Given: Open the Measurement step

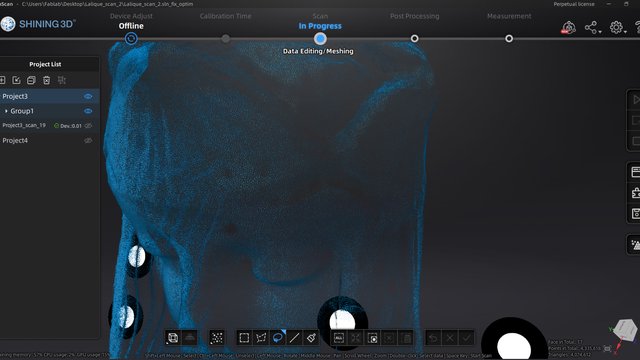Looking at the screenshot, I should [x=509, y=16].
